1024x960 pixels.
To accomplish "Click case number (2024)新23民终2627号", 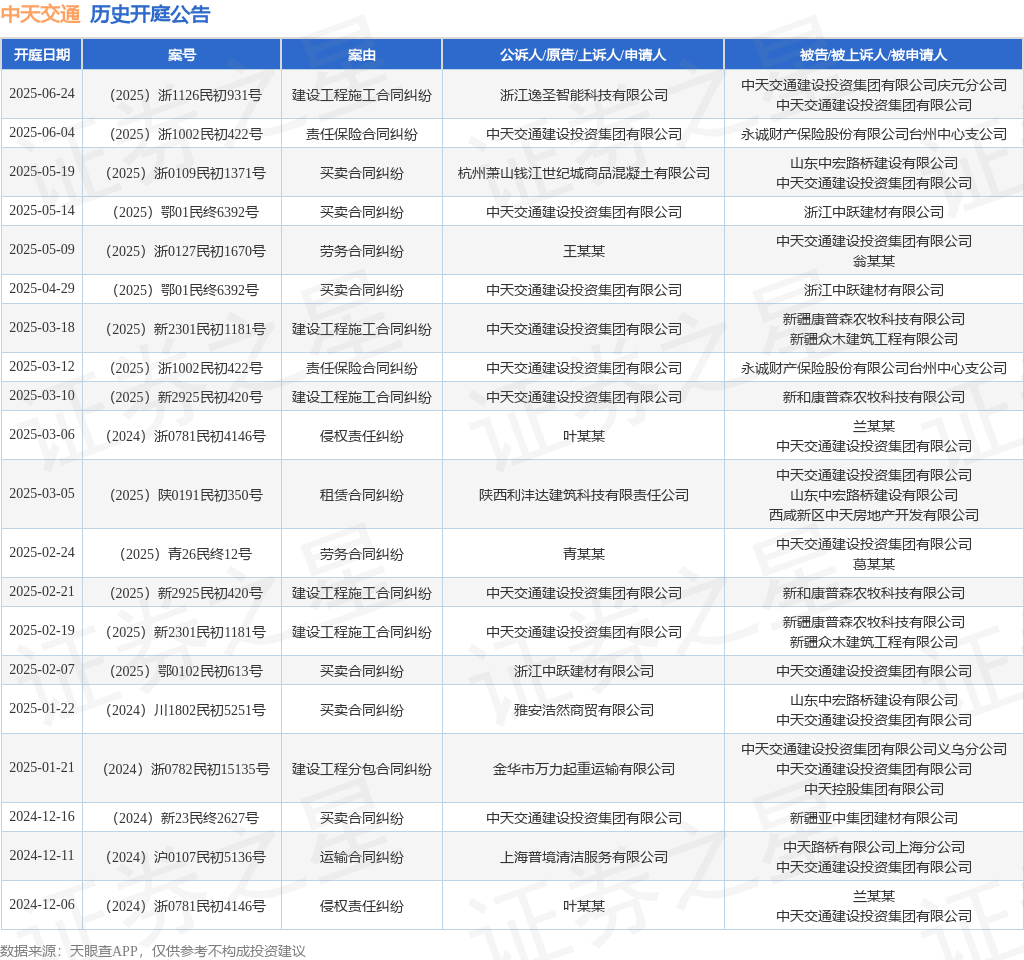I will point(182,818).
